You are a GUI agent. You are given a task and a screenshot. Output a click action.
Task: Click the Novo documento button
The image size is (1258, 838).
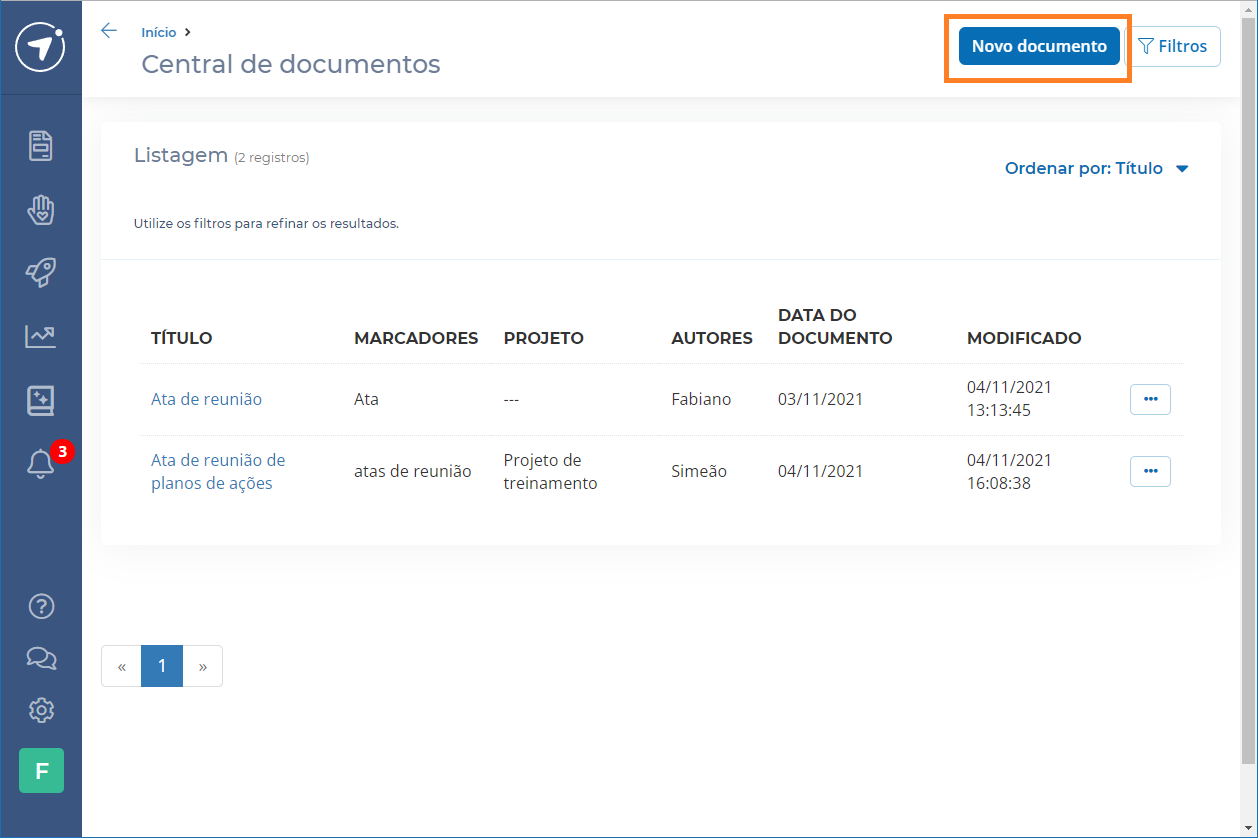click(1039, 46)
